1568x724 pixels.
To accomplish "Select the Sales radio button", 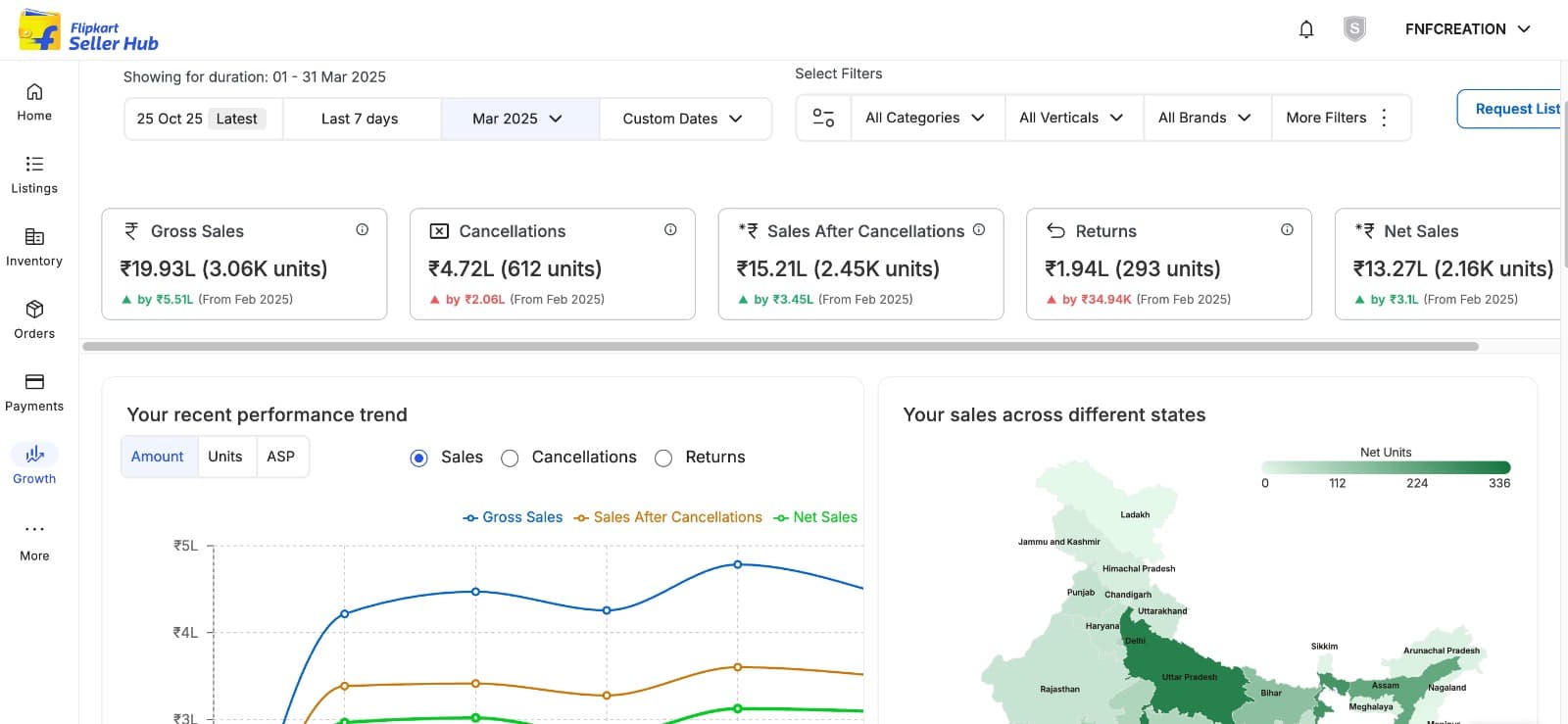I will click(x=419, y=458).
